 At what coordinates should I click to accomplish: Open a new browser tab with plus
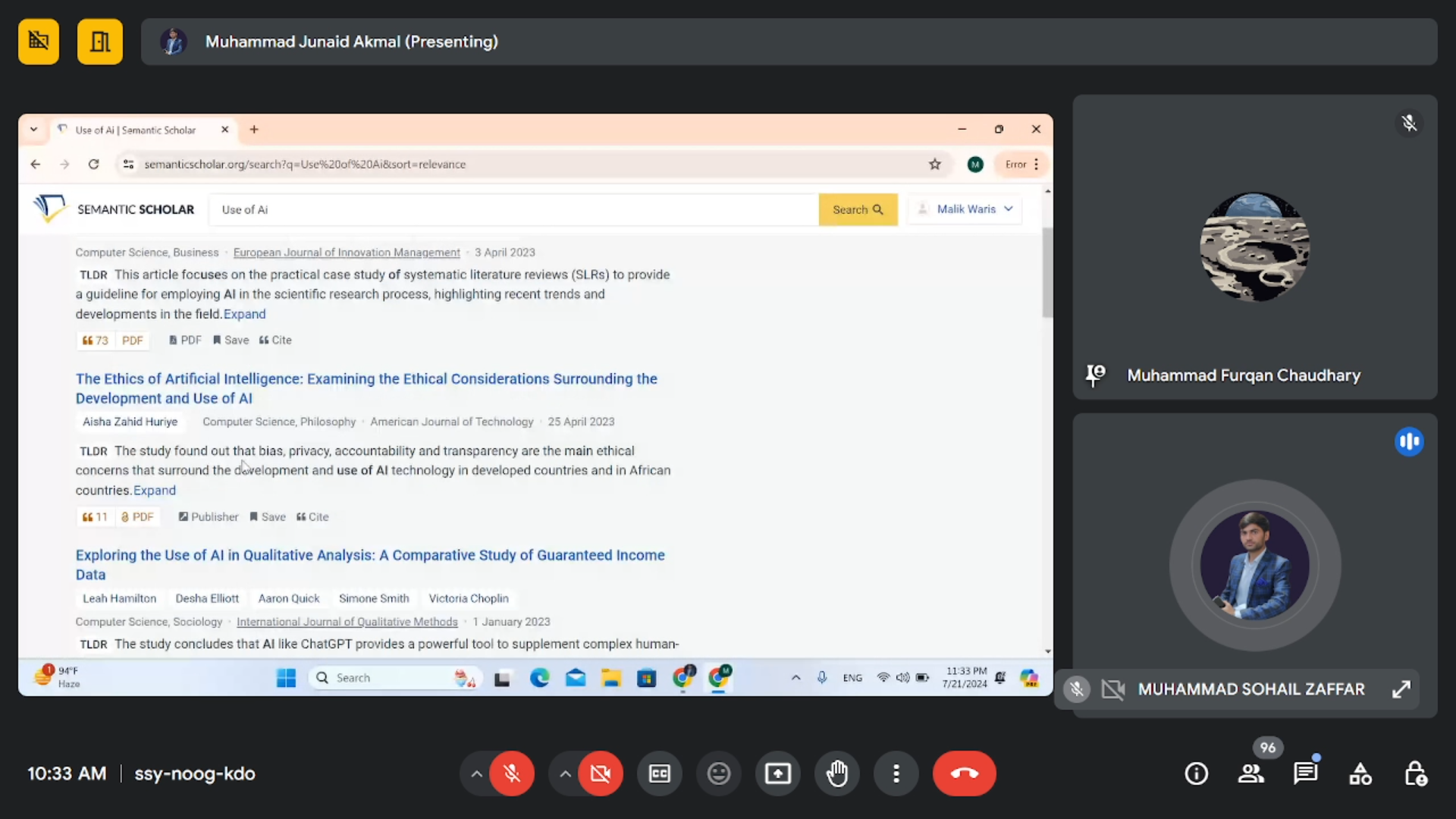point(254,130)
